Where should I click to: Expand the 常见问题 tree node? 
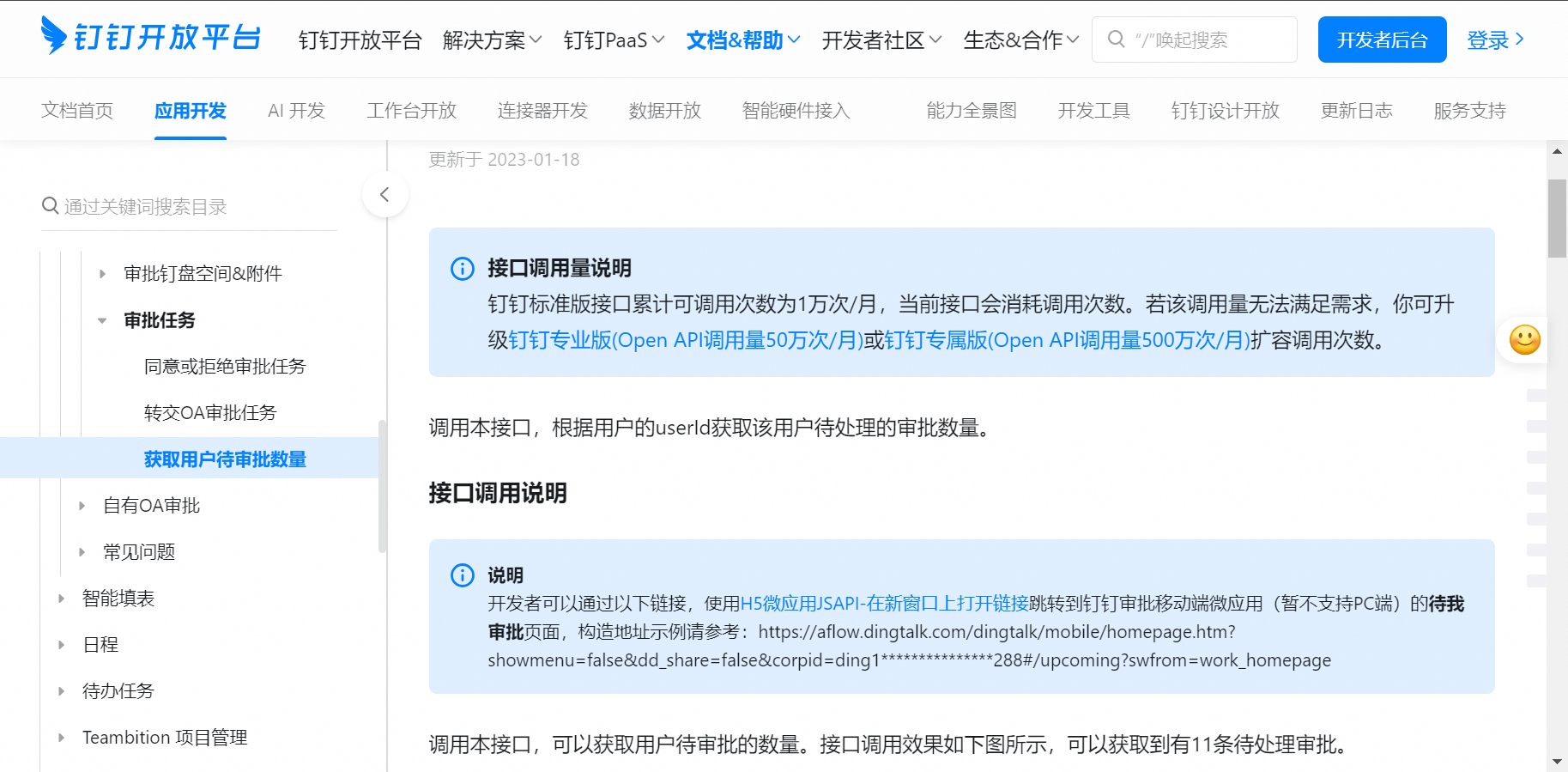click(82, 552)
